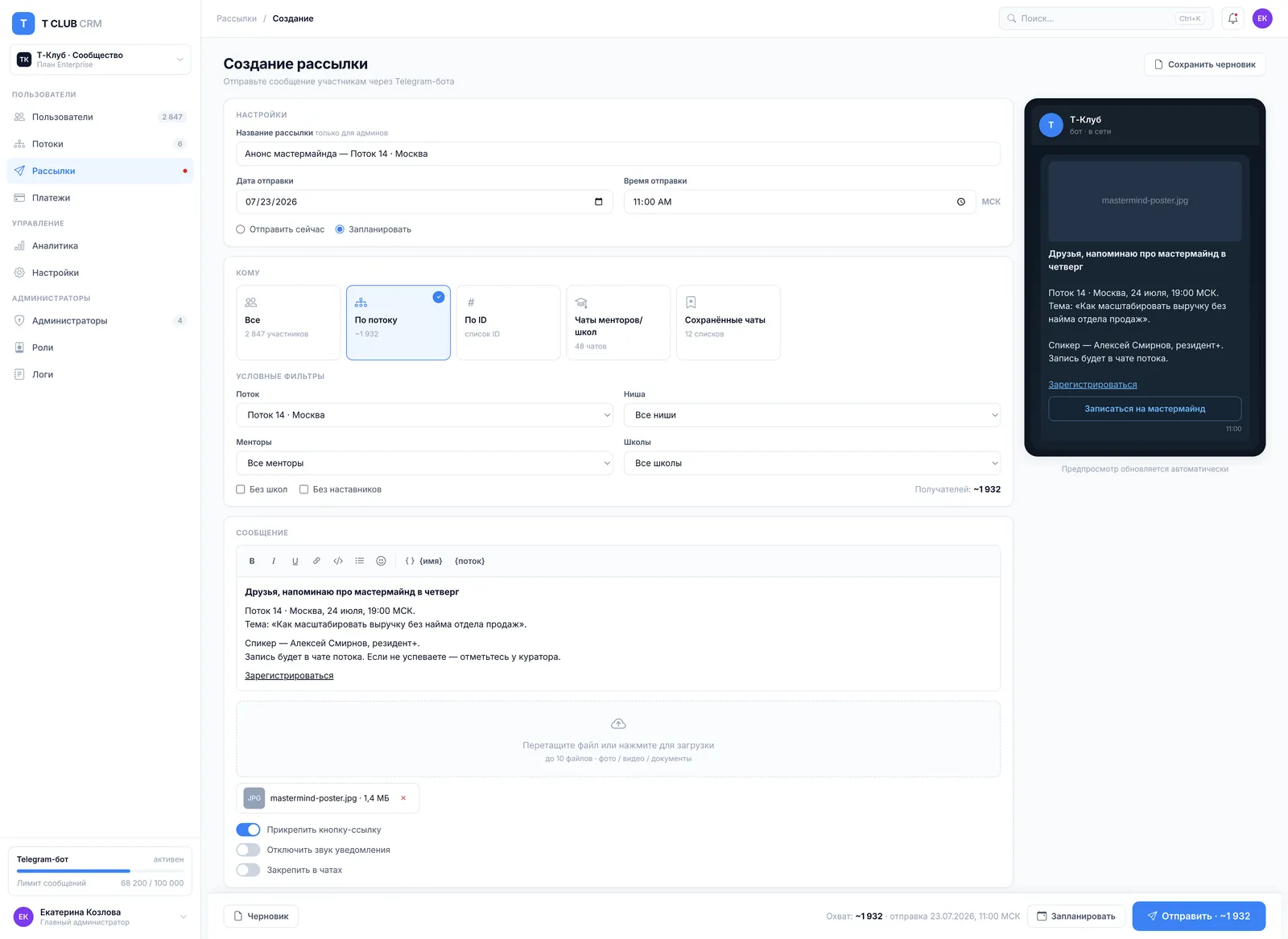Insert bulleted list in message

(360, 561)
